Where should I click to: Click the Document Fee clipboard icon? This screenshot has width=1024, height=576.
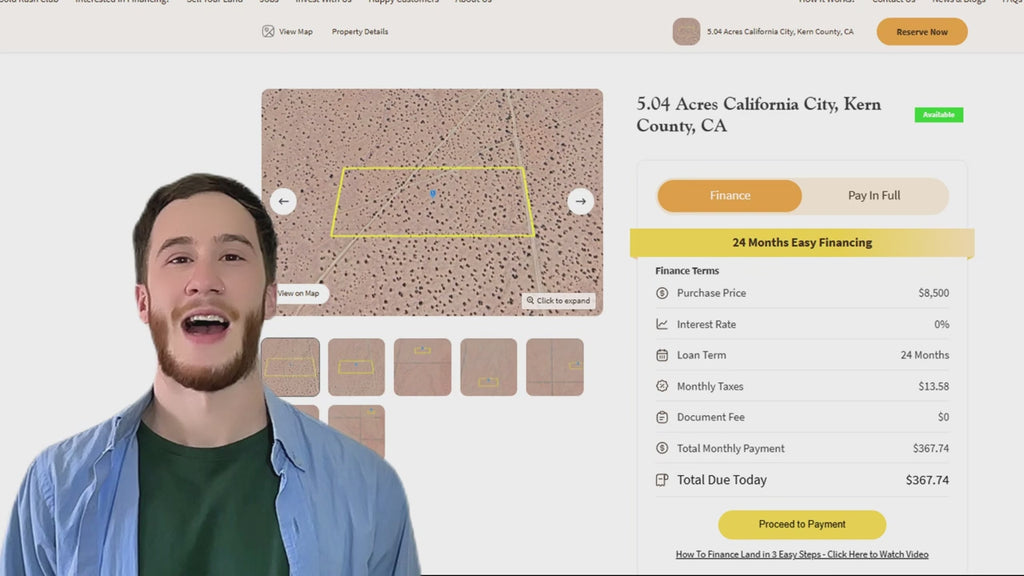[662, 417]
